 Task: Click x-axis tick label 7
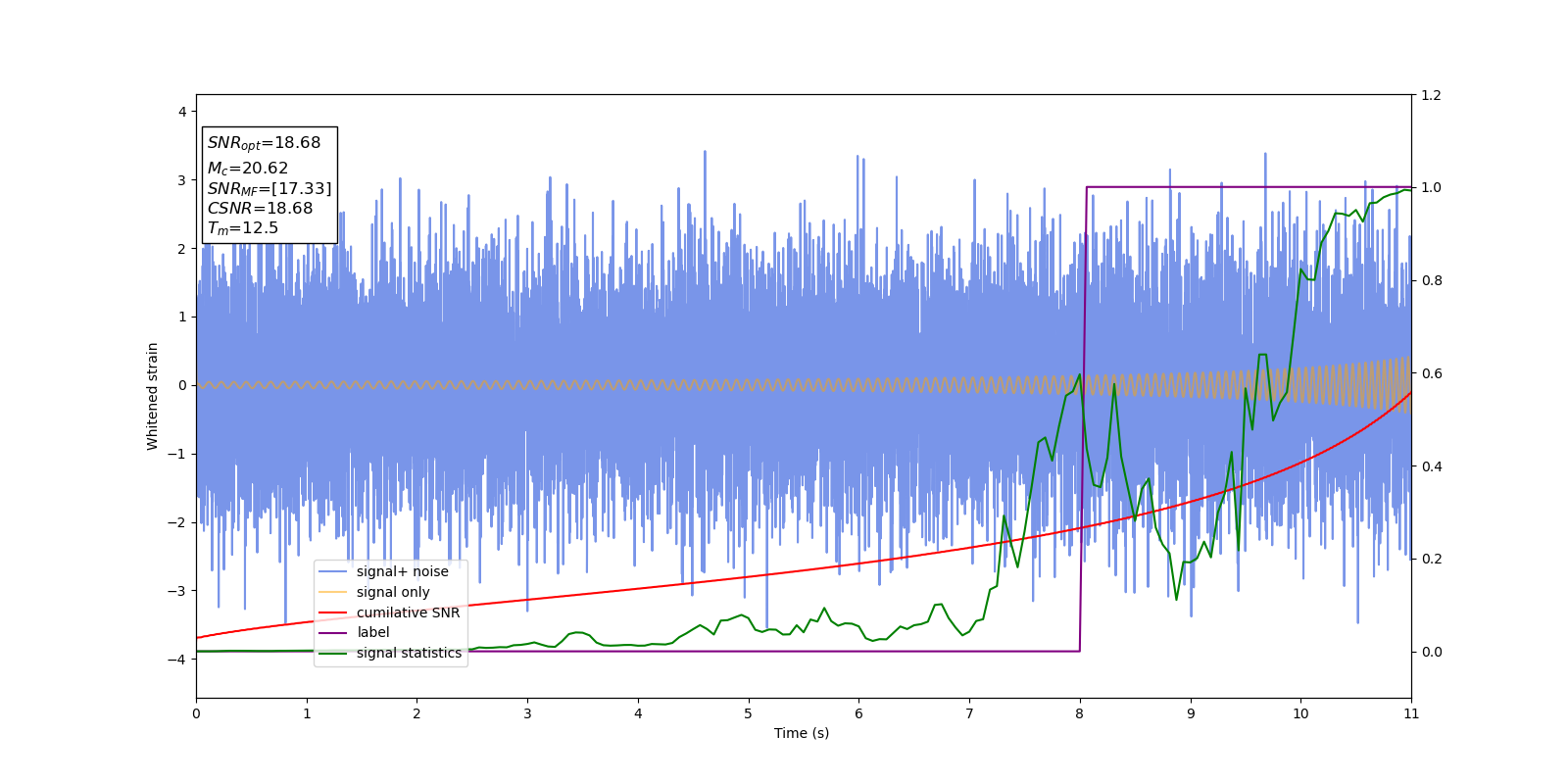pyautogui.click(x=969, y=713)
